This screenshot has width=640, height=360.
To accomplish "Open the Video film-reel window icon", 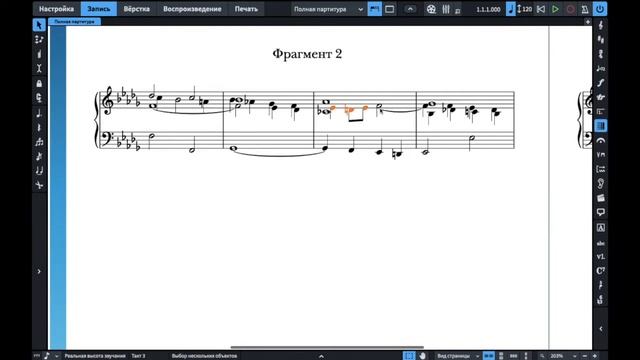I will (431, 9).
